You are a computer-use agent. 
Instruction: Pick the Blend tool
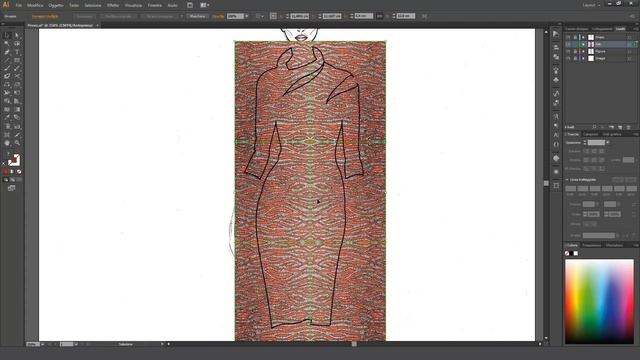pyautogui.click(x=17, y=118)
